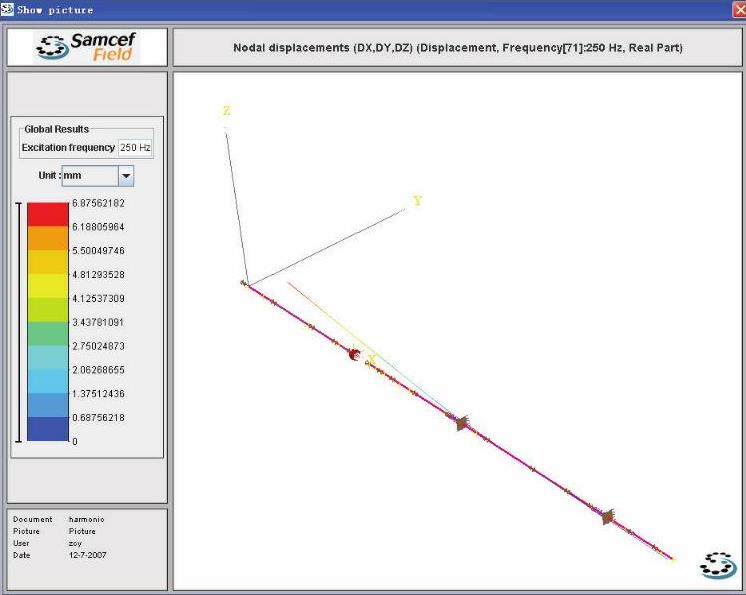
Task: Click the red legend swatch at 6.87562182
Action: tap(47, 213)
